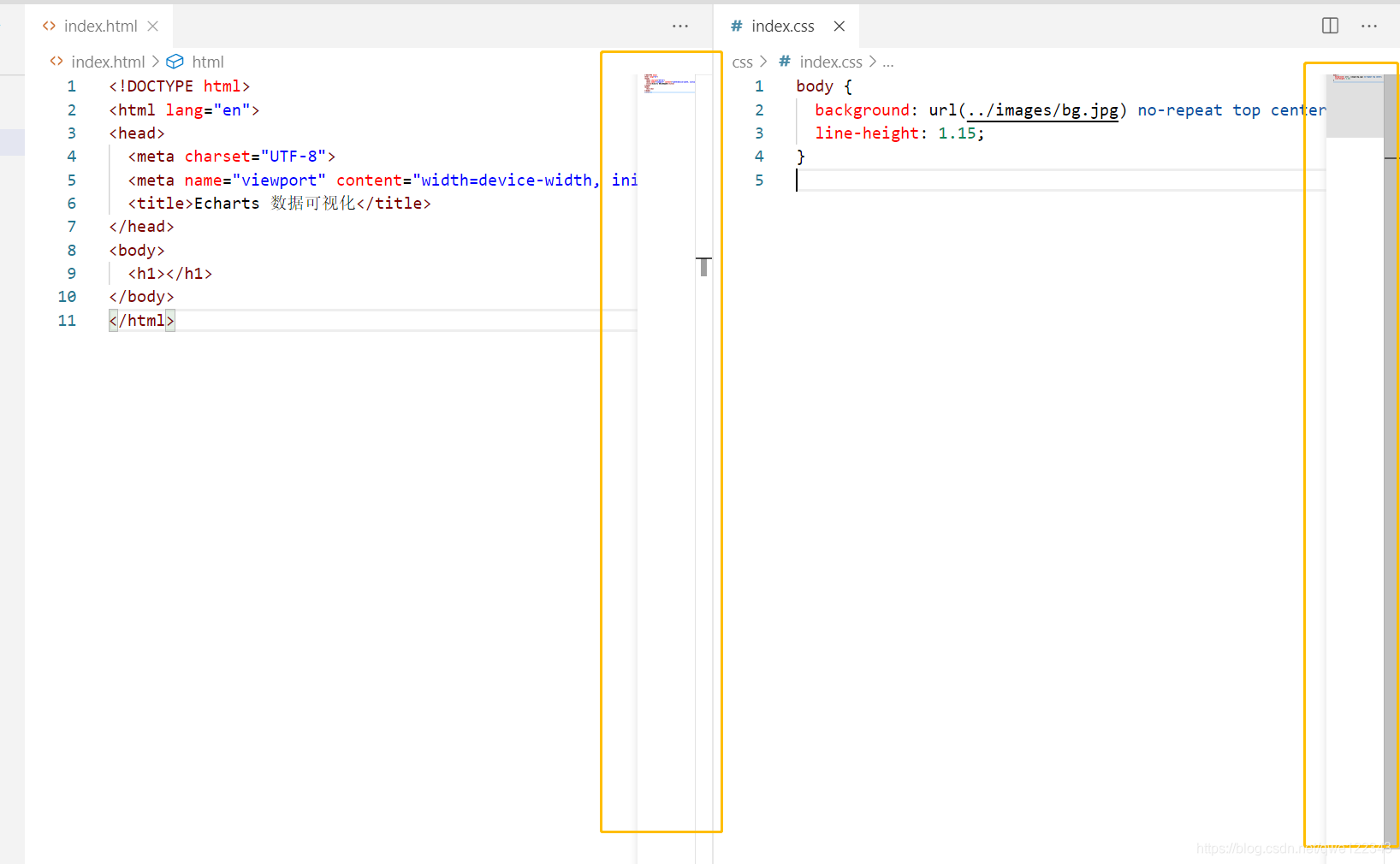Click the css folder breadcrumb
This screenshot has height=864, width=1400.
click(x=742, y=62)
